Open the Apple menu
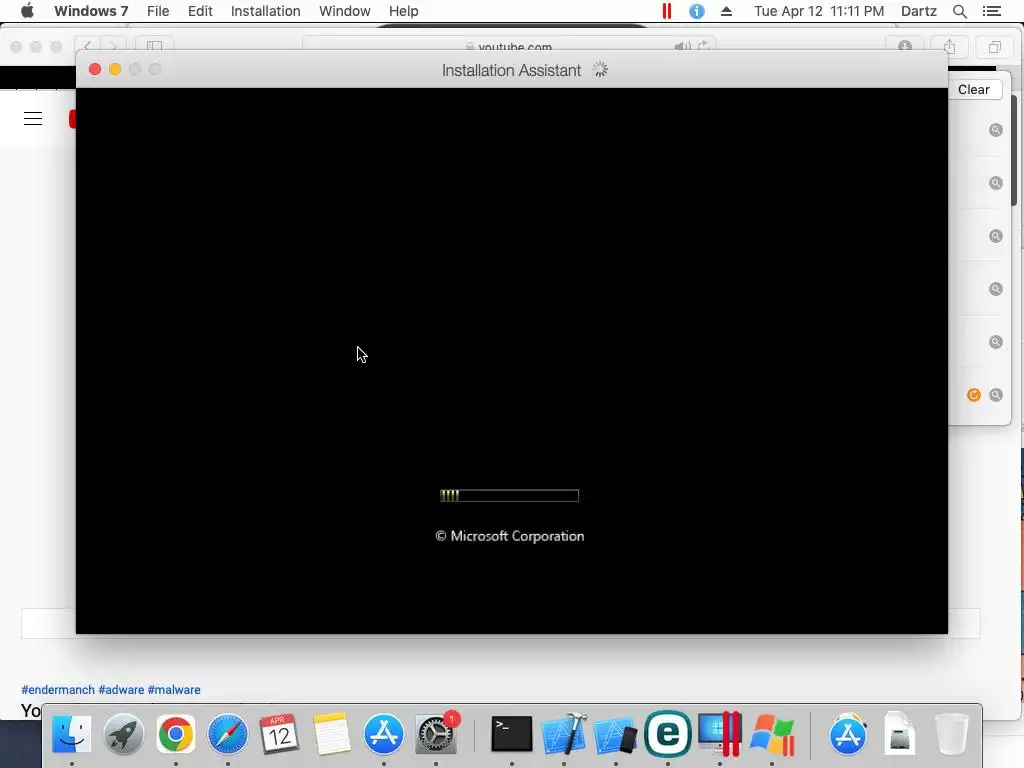This screenshot has width=1024, height=768. click(x=27, y=11)
